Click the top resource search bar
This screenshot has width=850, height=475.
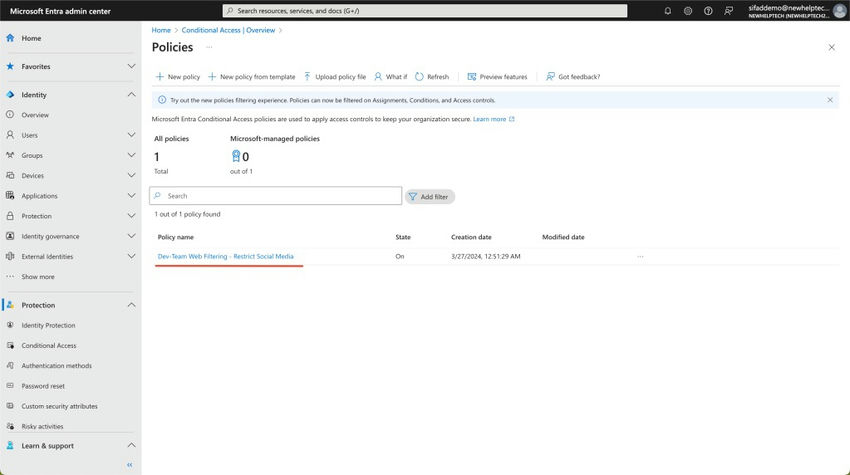424,11
